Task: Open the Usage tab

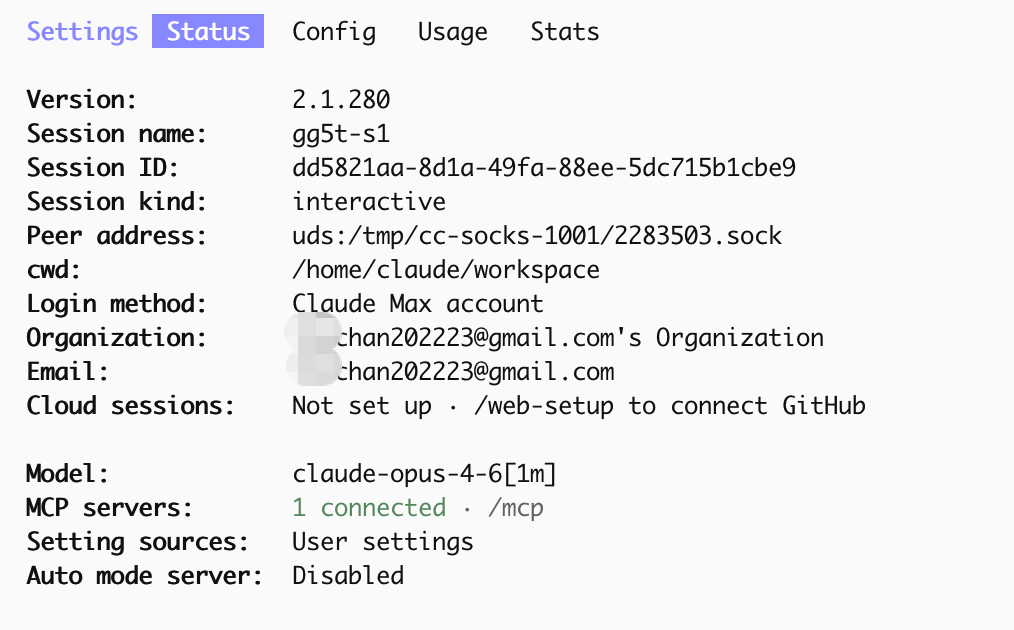Action: pos(453,32)
